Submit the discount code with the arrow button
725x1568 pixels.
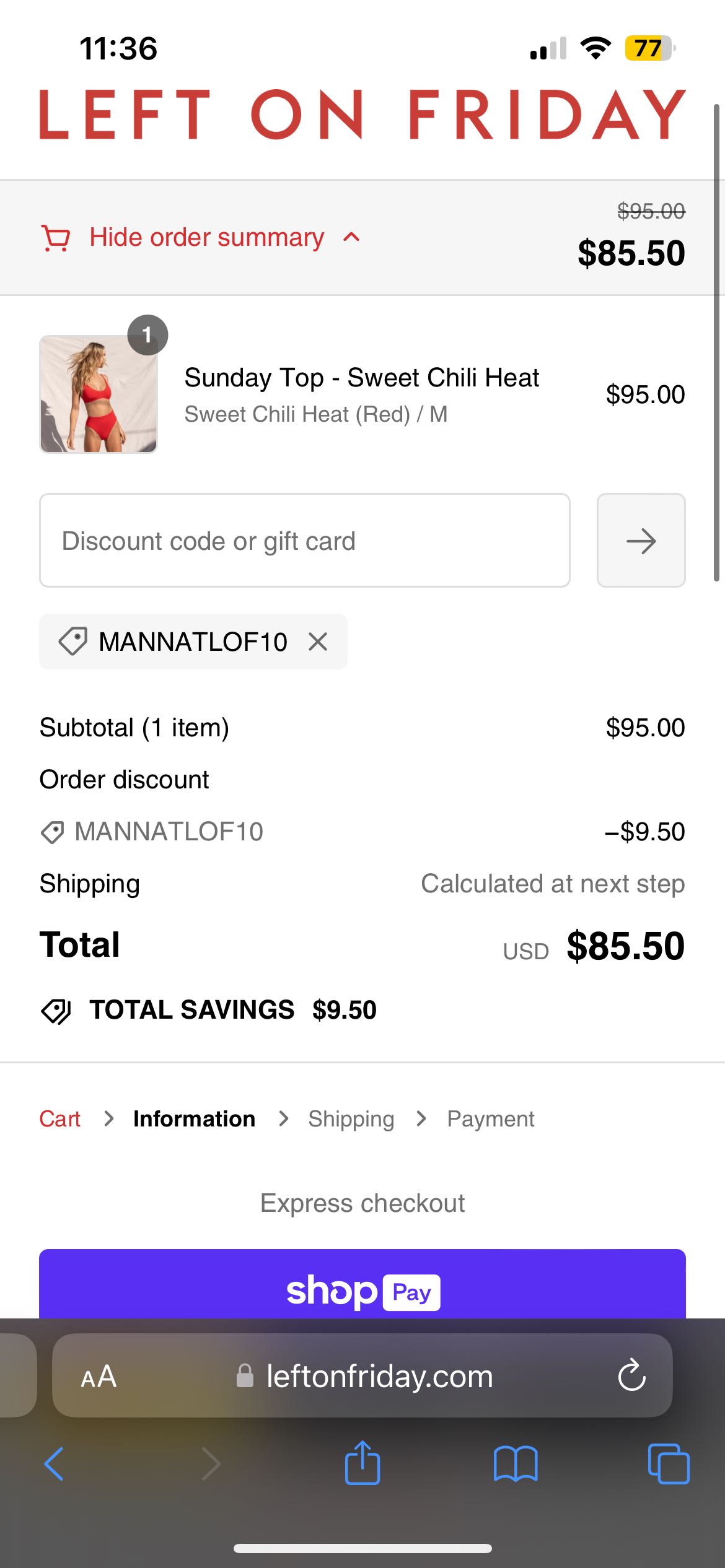tap(641, 540)
